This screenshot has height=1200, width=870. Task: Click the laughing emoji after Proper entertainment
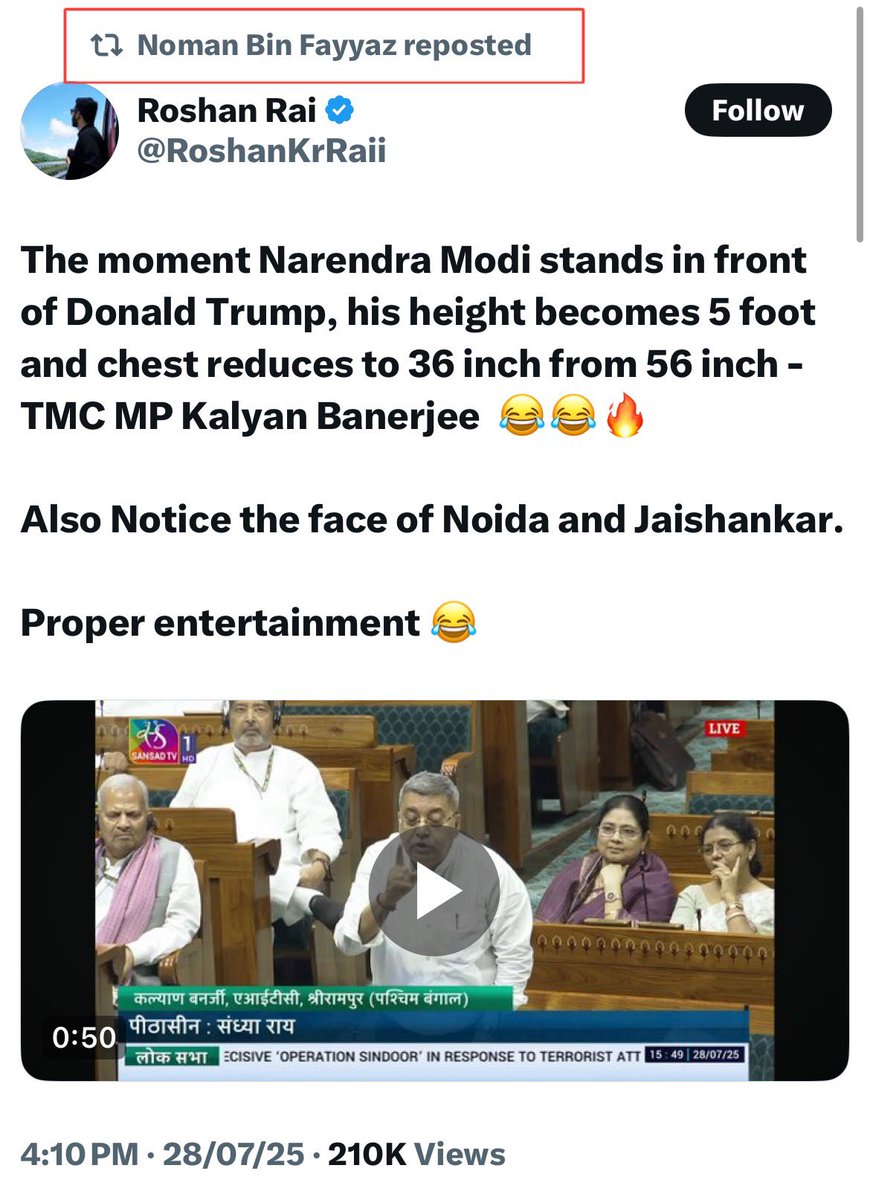(453, 622)
